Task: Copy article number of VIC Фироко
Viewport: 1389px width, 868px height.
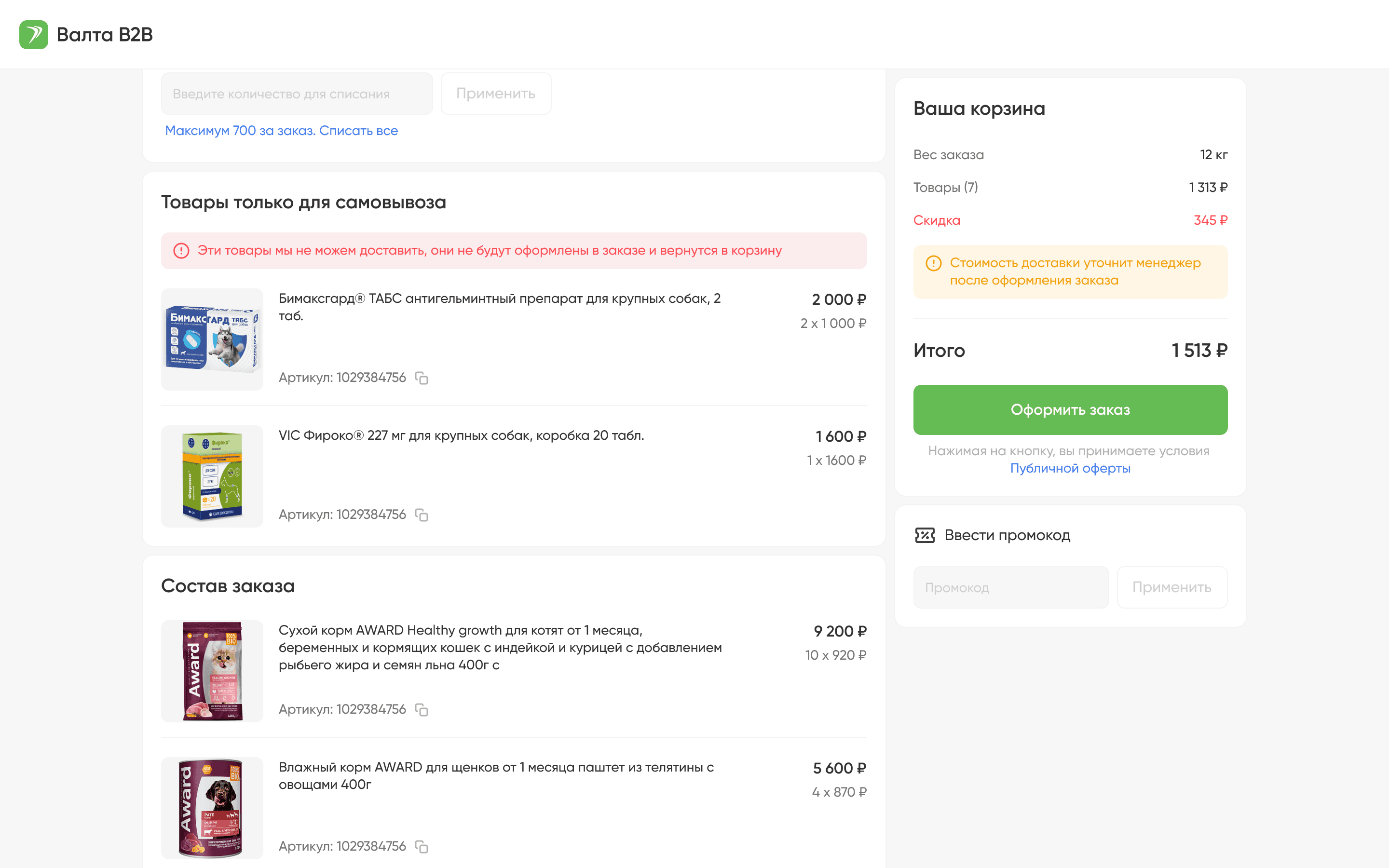Action: (x=422, y=515)
